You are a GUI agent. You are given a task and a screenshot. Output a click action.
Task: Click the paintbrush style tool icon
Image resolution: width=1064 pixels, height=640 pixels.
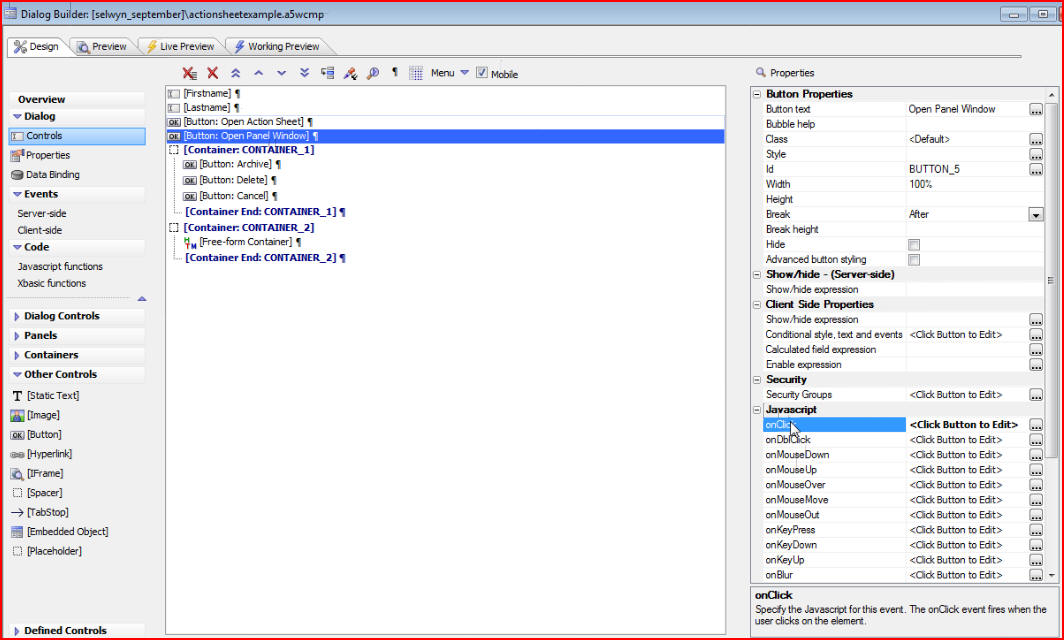(x=350, y=73)
